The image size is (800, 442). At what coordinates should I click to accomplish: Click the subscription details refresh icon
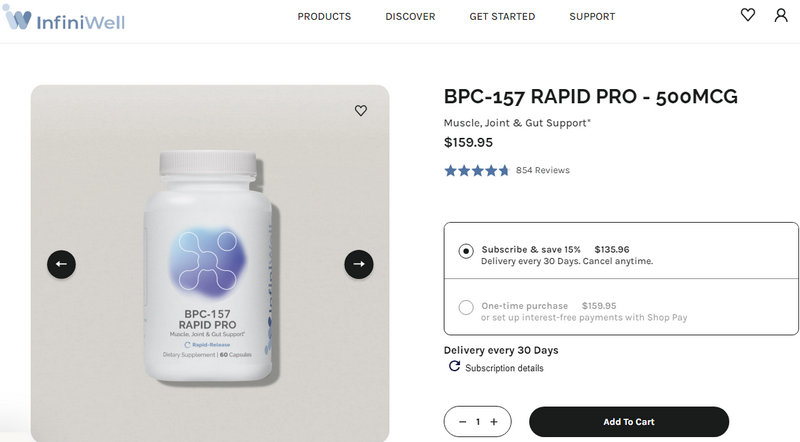click(455, 367)
